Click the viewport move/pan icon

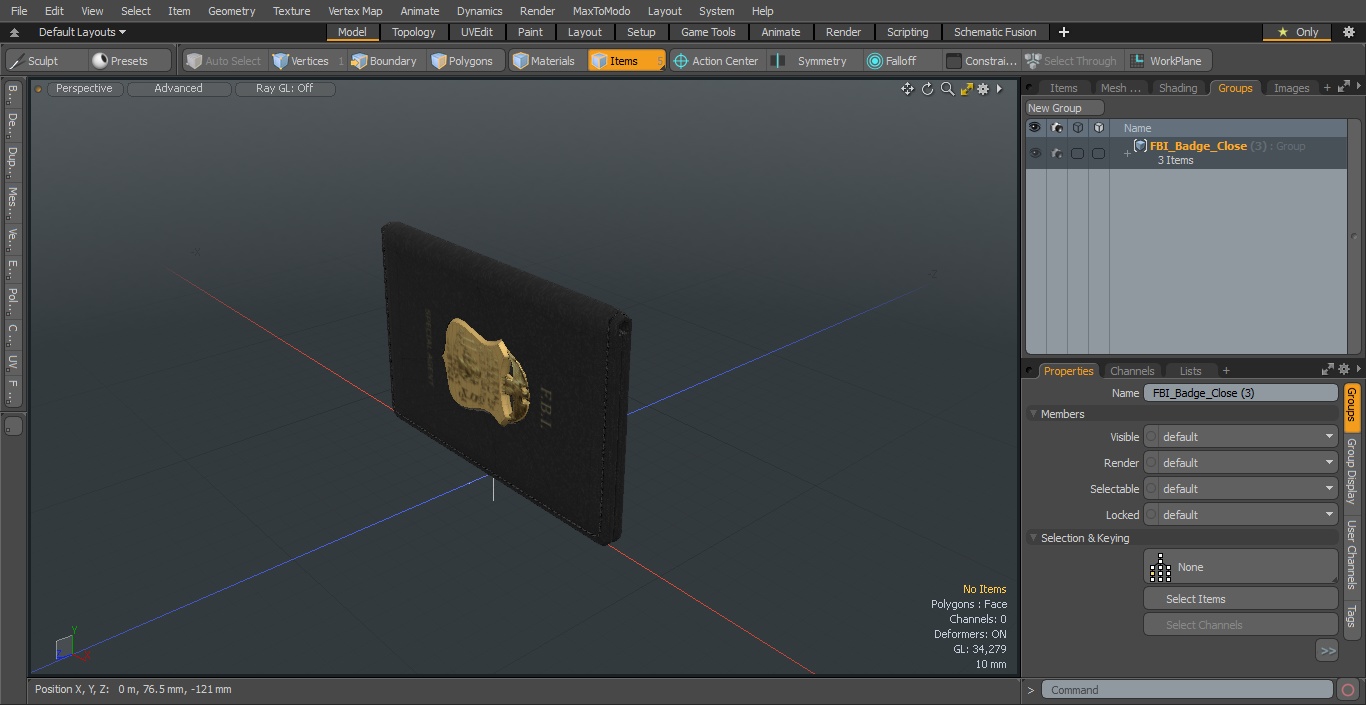(x=907, y=89)
